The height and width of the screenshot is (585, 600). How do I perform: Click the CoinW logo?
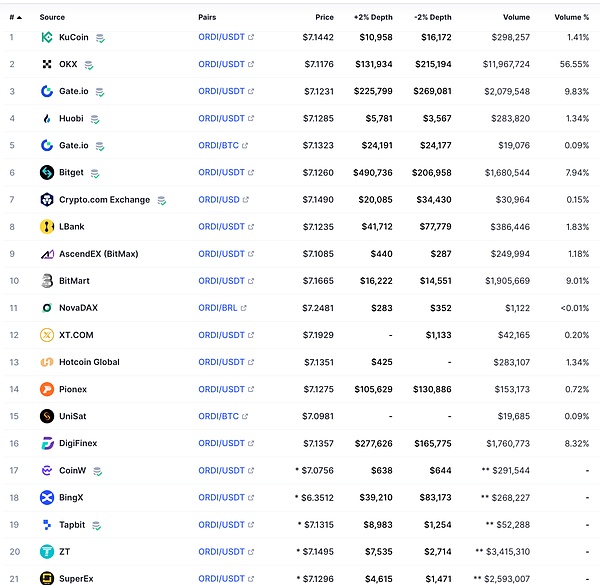(47, 470)
